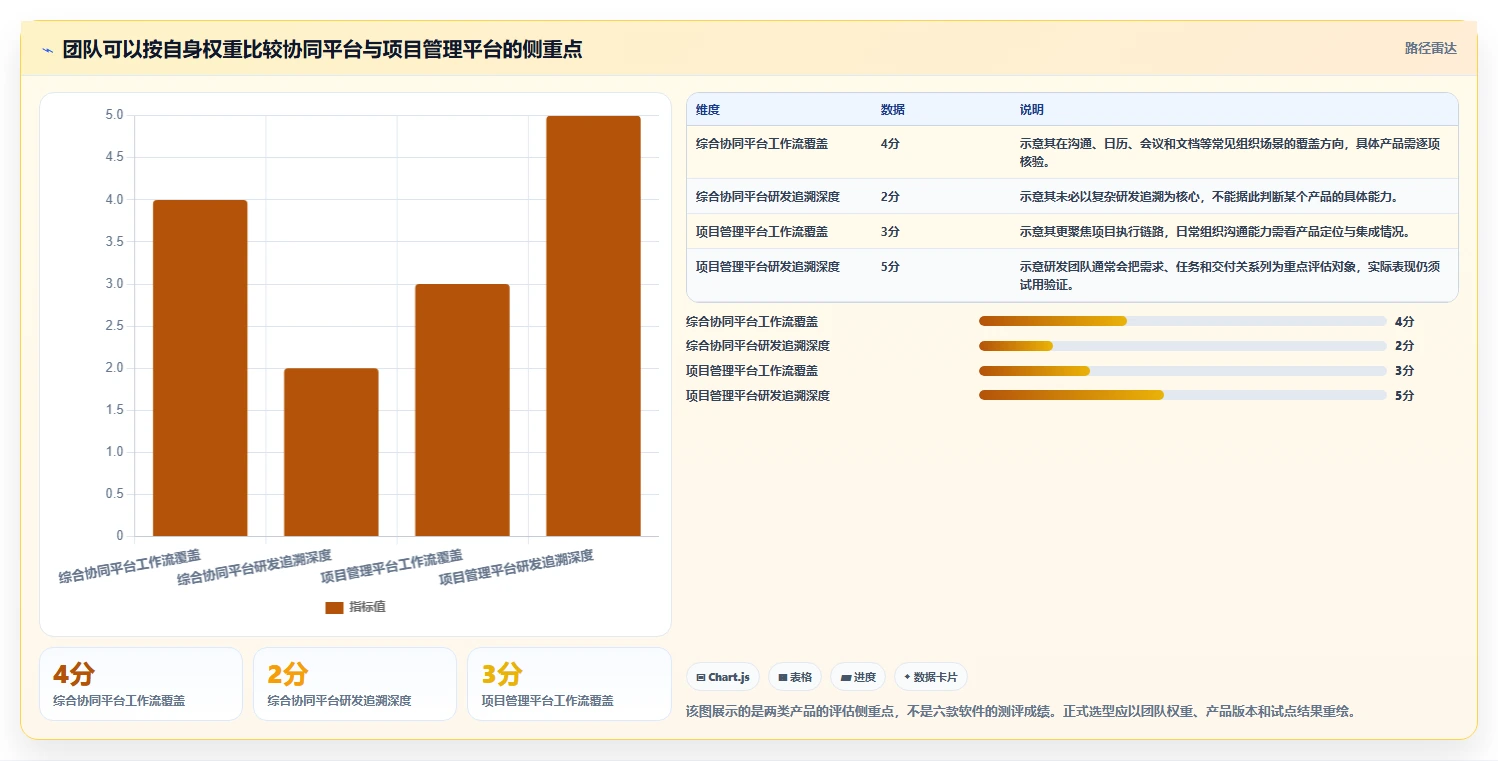The height and width of the screenshot is (761, 1498).
Task: Click the Chart.js tag chip
Action: [723, 677]
